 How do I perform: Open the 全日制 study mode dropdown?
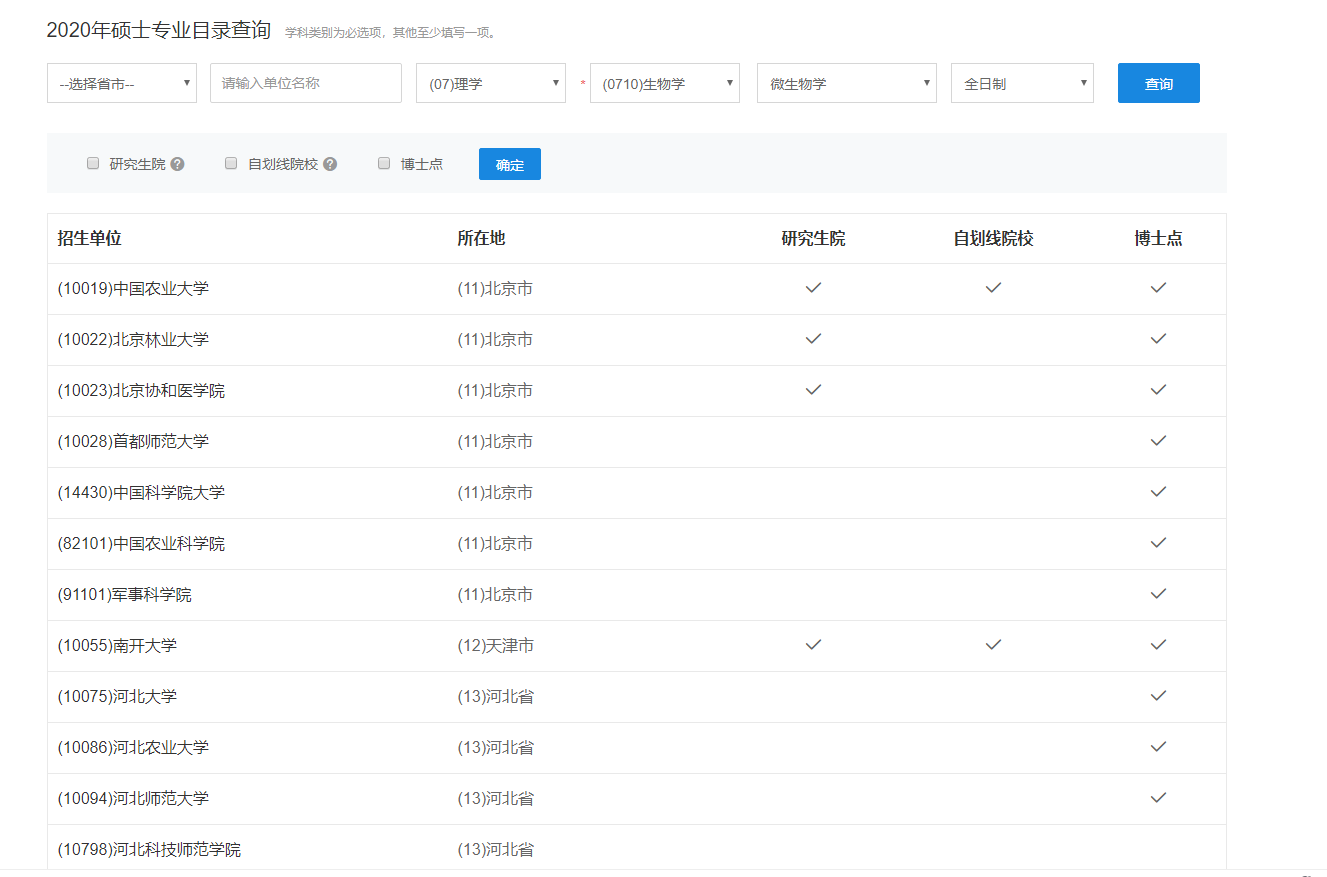[x=1022, y=83]
